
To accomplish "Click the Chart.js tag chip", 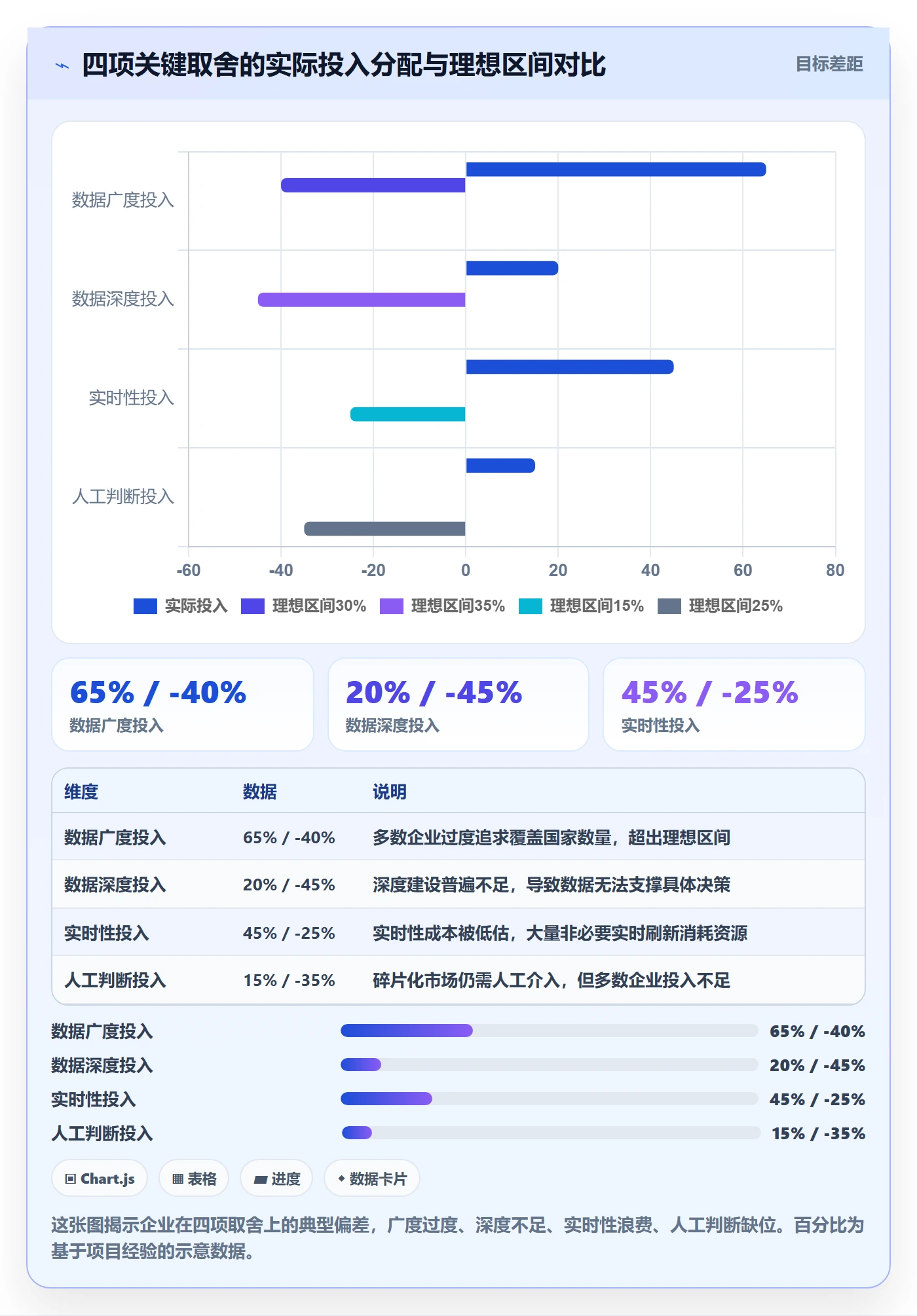I will (100, 1179).
